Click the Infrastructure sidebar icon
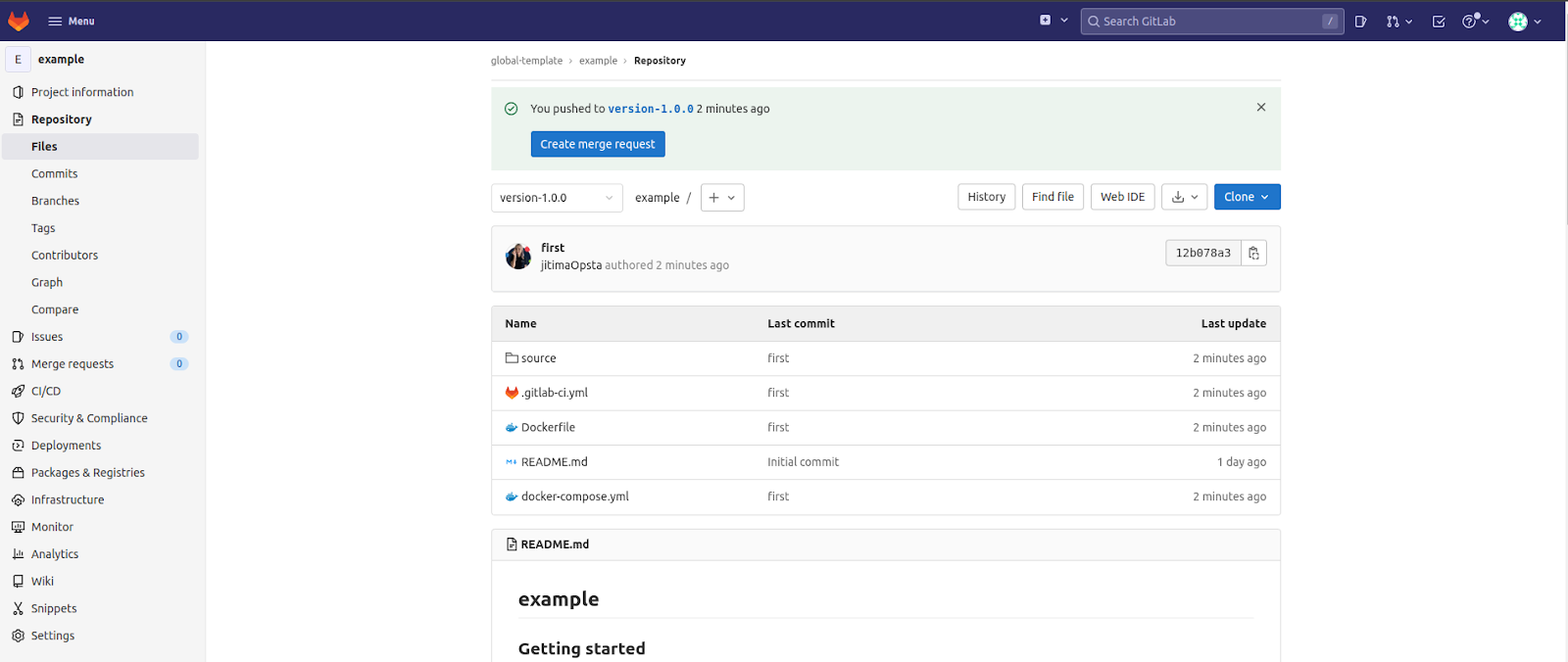The width and height of the screenshot is (1568, 662). point(18,499)
